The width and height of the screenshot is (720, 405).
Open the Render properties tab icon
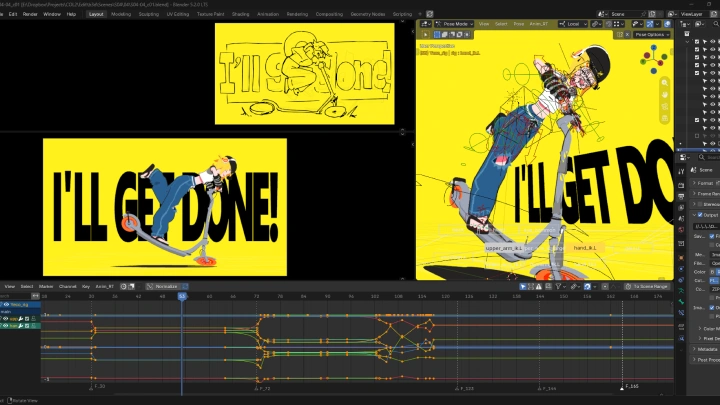pos(681,185)
